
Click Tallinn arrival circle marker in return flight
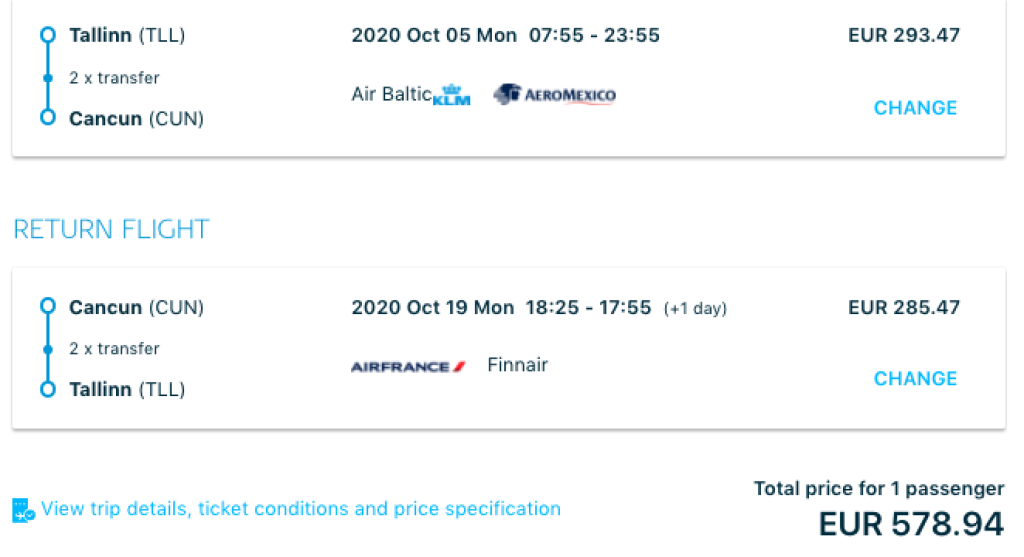47,389
